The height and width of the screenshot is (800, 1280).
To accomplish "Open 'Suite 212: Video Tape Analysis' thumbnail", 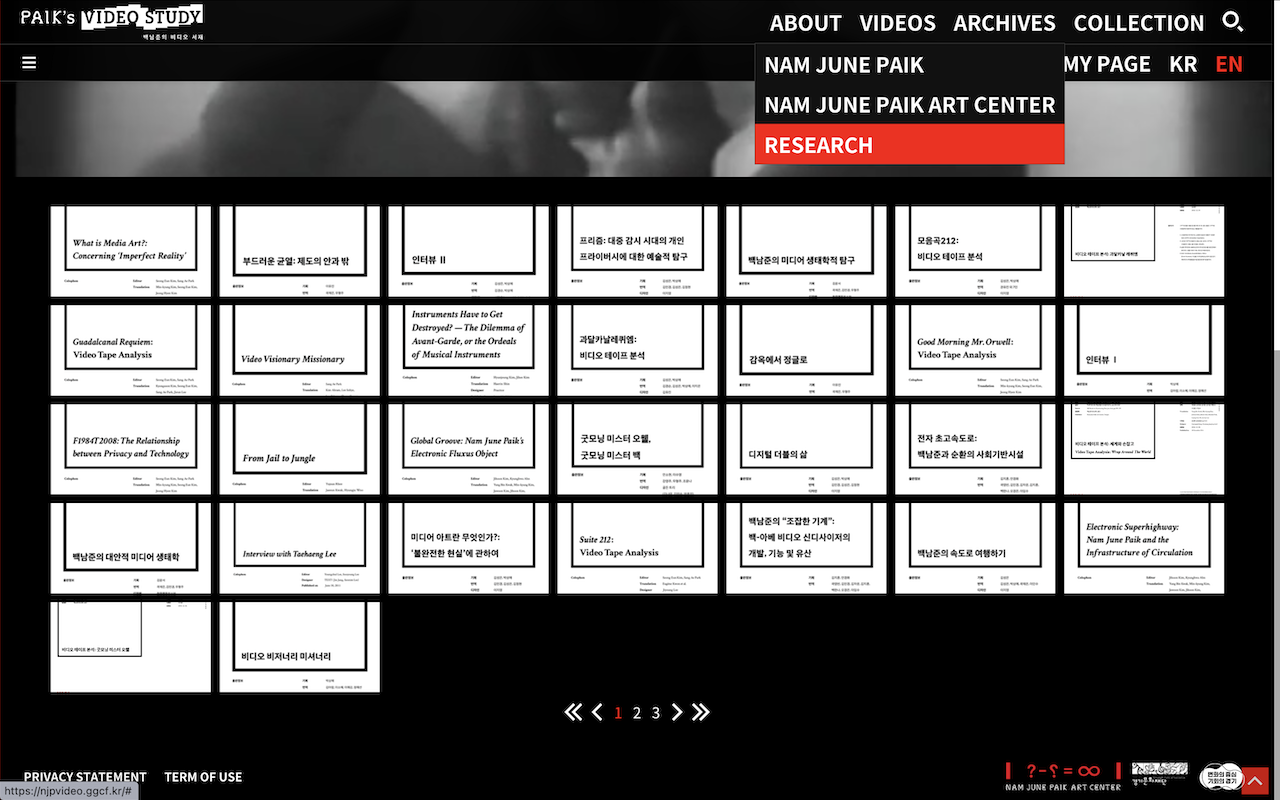I will coord(638,549).
